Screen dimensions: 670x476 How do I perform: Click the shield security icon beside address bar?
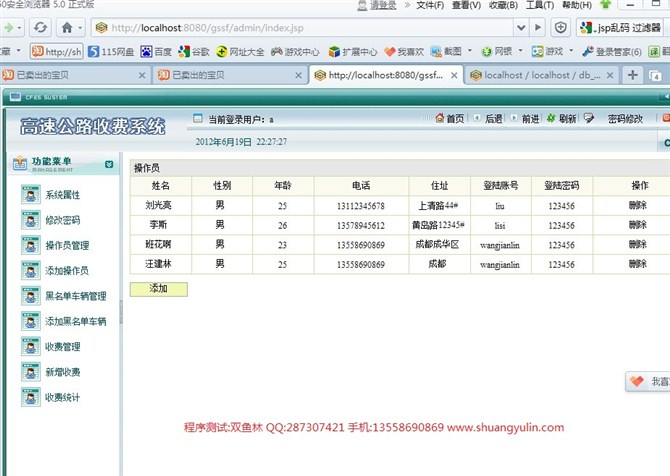point(560,28)
